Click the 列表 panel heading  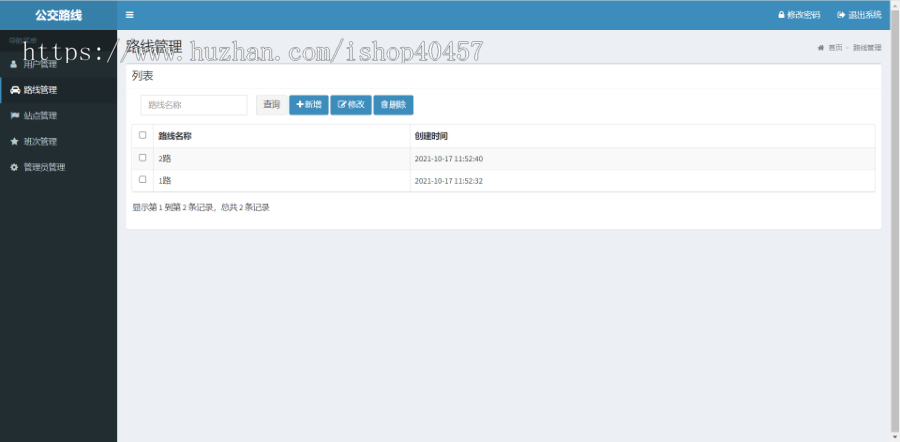(x=142, y=76)
